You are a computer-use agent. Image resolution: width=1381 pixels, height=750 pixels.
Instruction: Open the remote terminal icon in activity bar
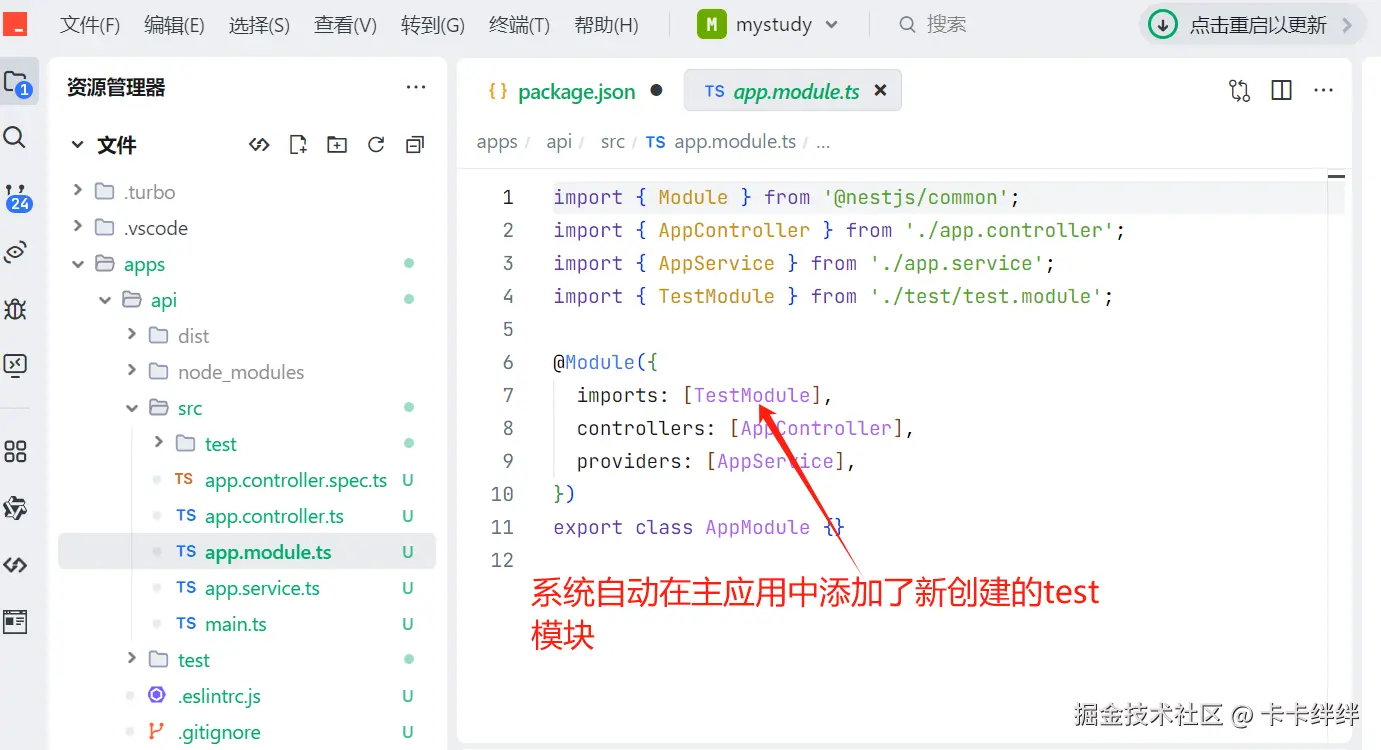click(x=15, y=365)
